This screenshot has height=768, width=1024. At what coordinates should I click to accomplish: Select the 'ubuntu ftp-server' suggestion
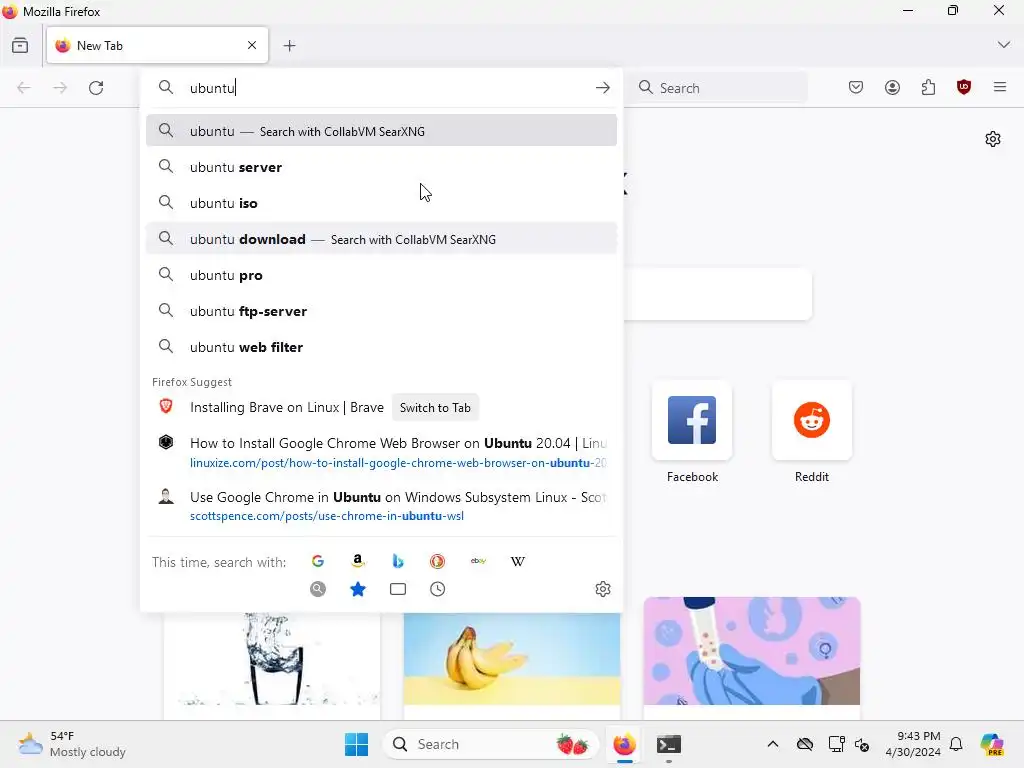(381, 311)
